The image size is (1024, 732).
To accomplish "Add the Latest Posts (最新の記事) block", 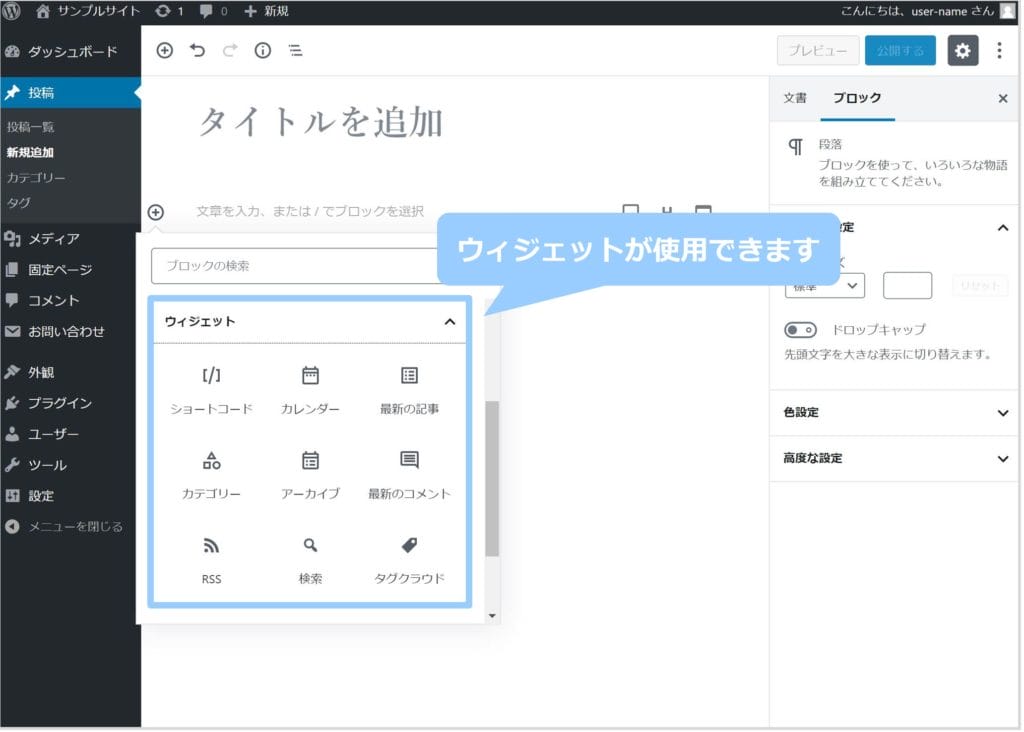I will (409, 389).
